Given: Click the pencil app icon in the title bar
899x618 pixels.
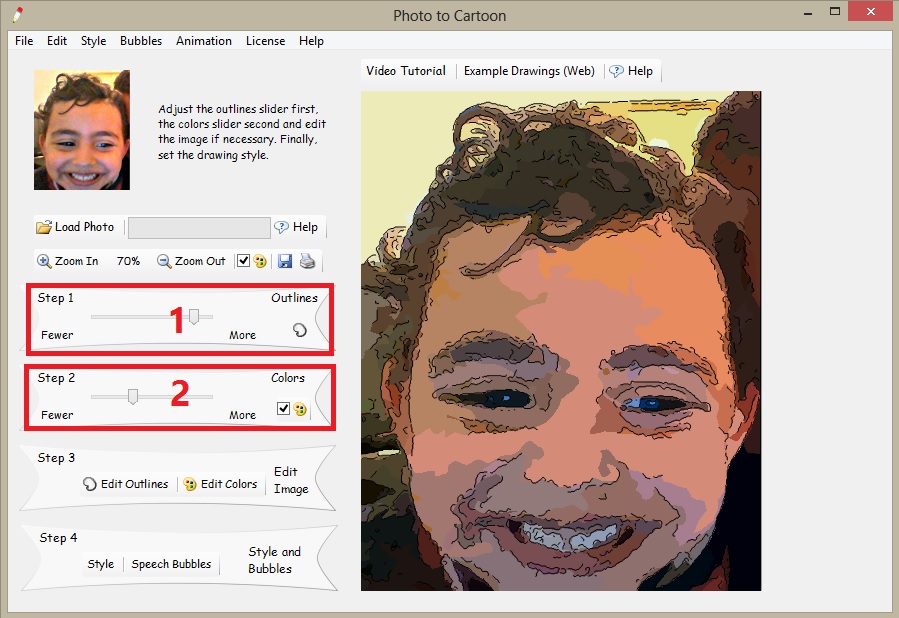Looking at the screenshot, I should coord(18,15).
